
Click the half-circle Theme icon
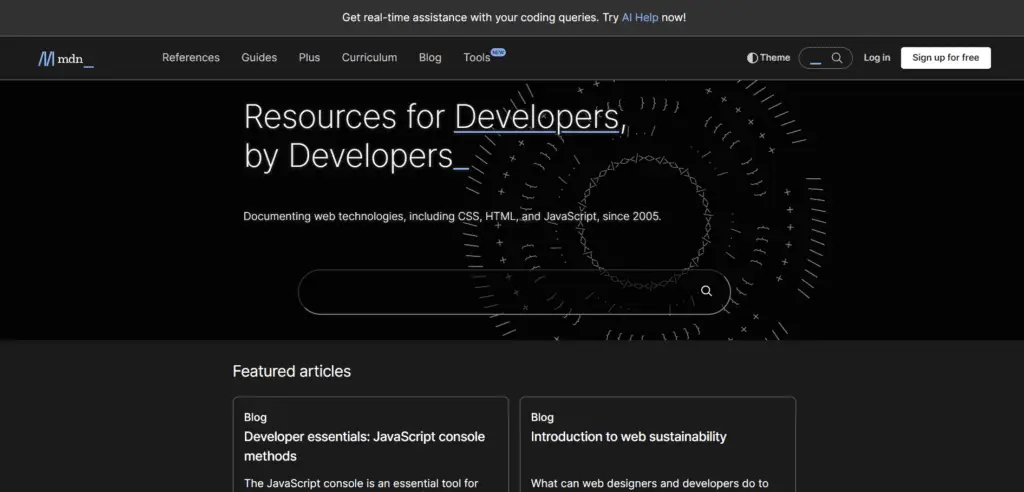click(752, 58)
